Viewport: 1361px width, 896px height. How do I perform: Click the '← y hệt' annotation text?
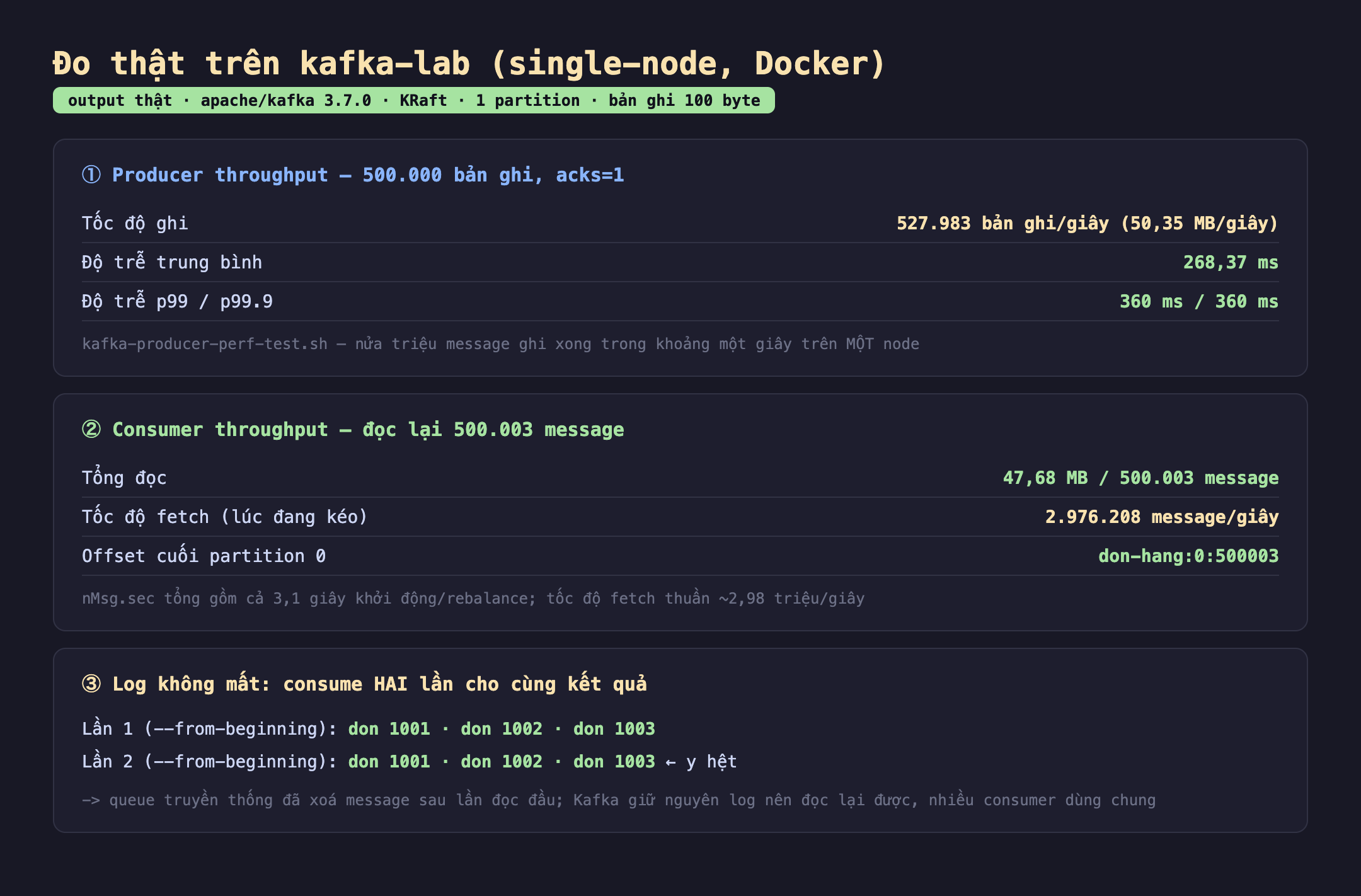click(x=701, y=761)
